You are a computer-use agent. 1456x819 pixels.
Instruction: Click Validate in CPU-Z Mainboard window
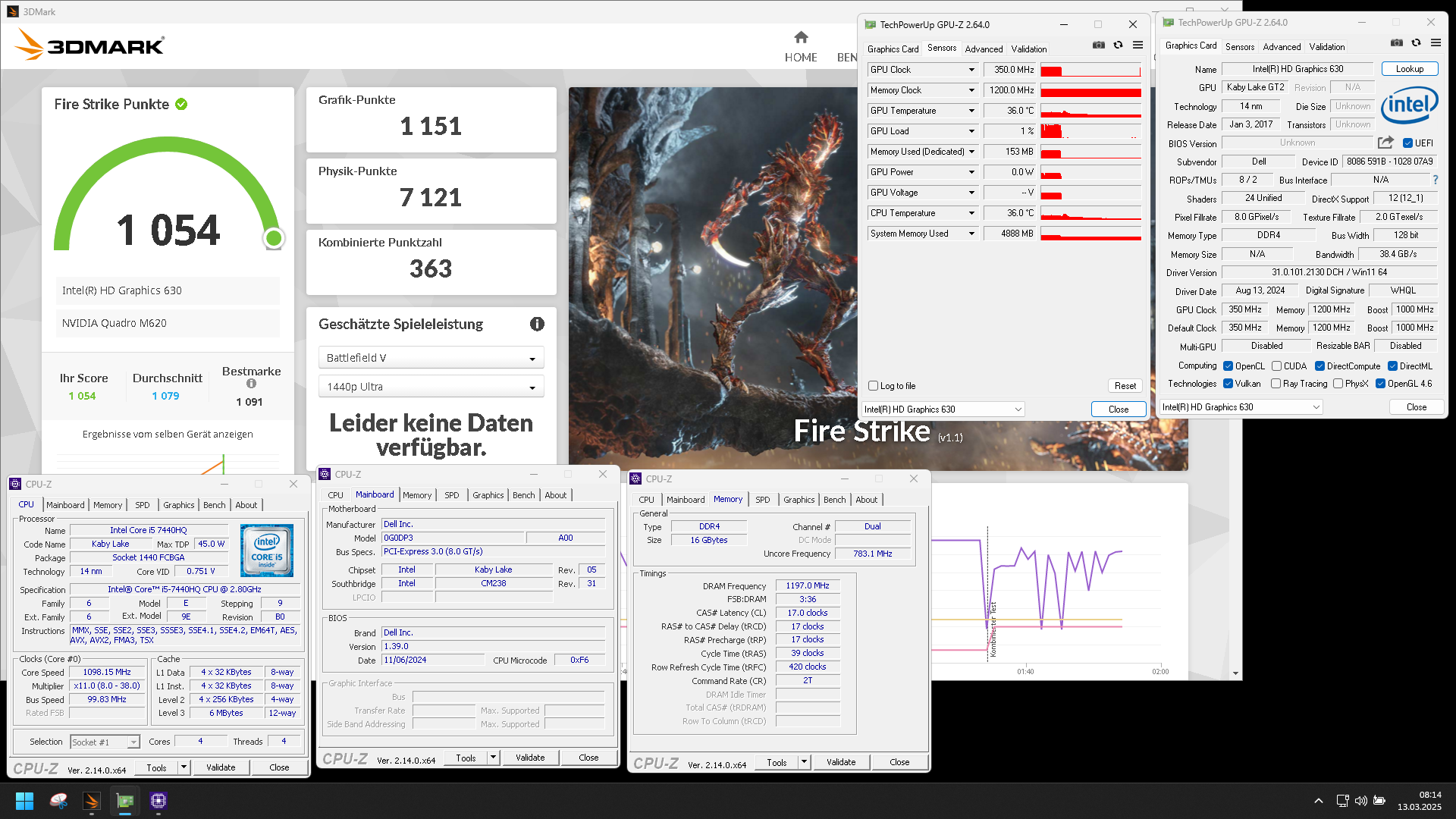tap(529, 758)
